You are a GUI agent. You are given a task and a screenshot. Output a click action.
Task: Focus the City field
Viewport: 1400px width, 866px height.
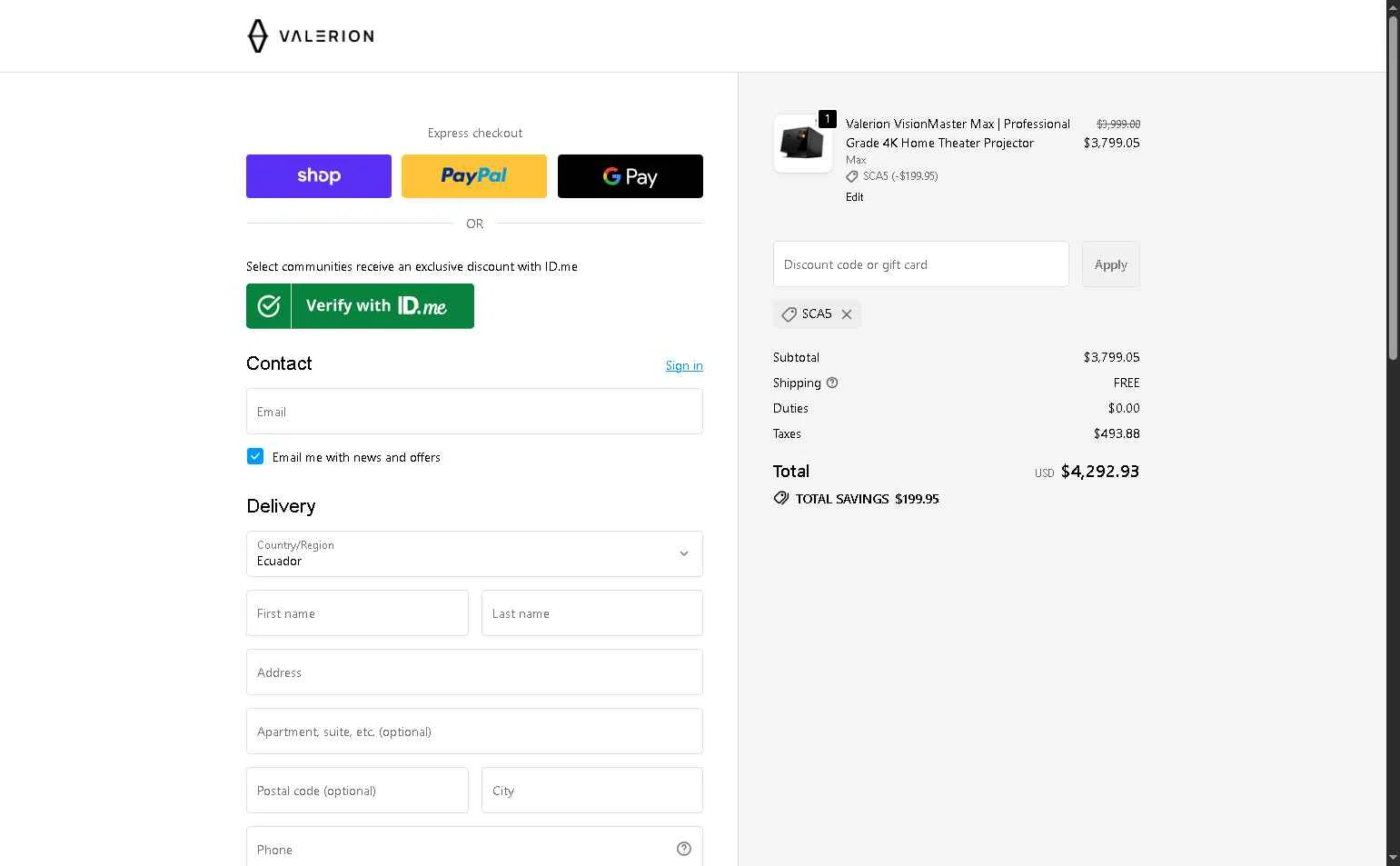(x=592, y=791)
